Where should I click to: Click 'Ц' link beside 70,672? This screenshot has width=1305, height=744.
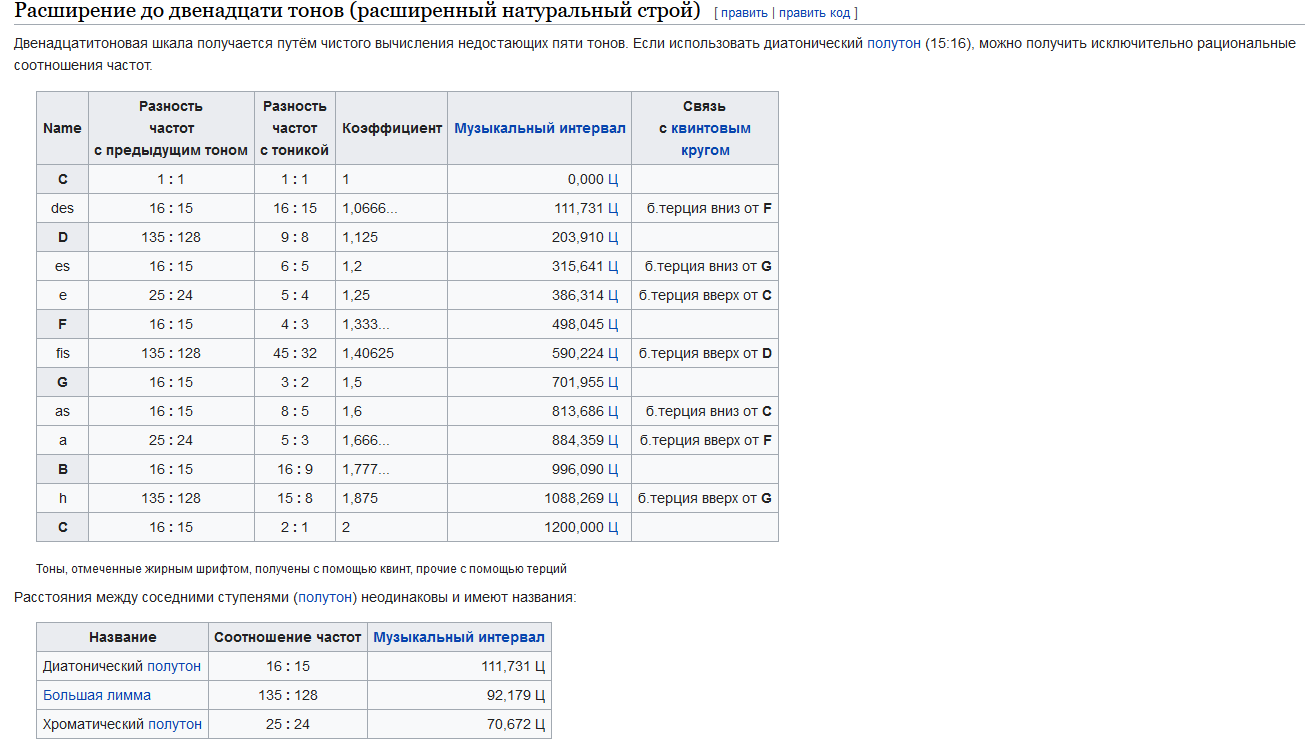(539, 724)
